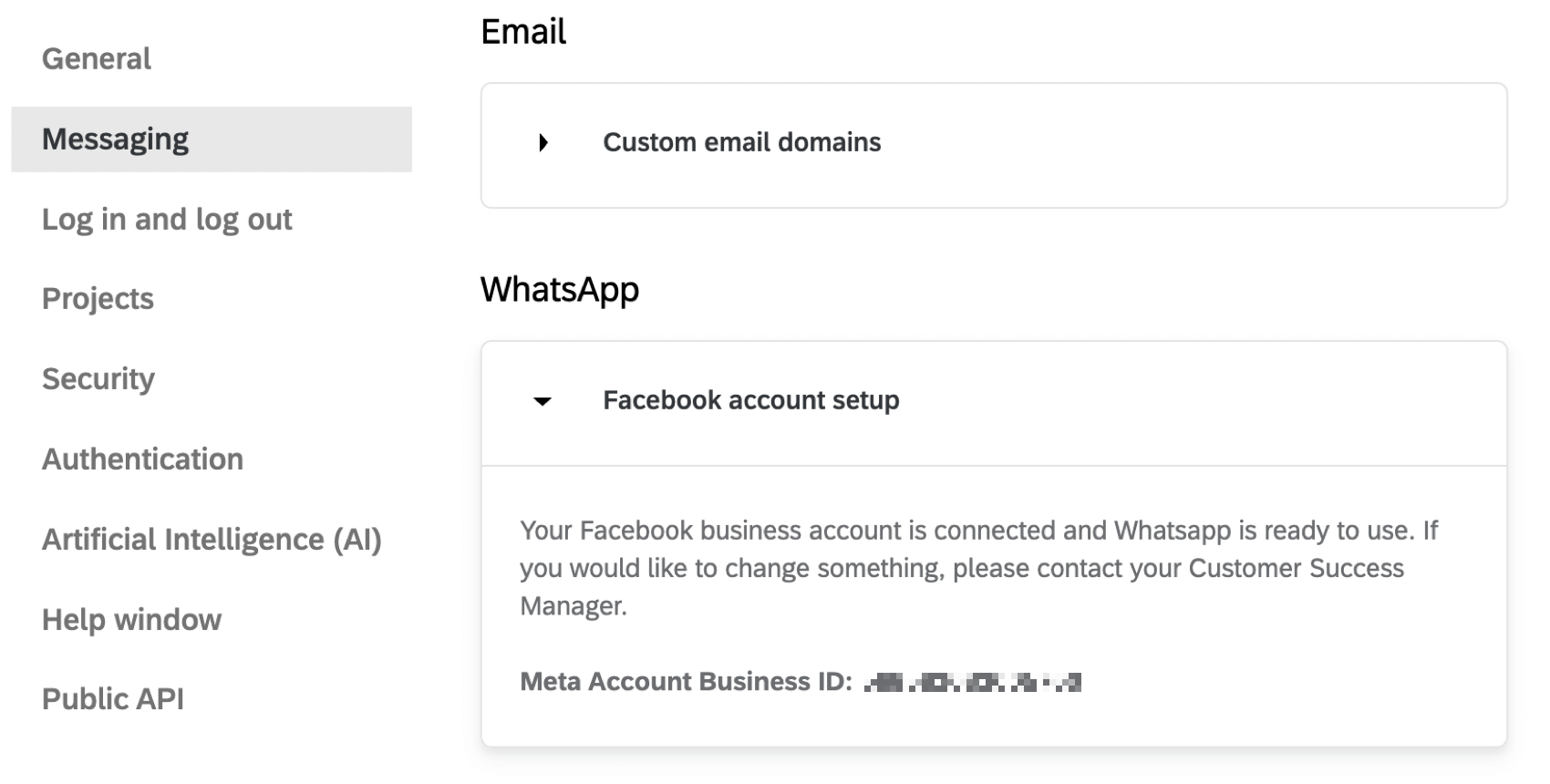1550x784 pixels.
Task: Select the Messaging sidebar entry
Action: click(x=116, y=139)
